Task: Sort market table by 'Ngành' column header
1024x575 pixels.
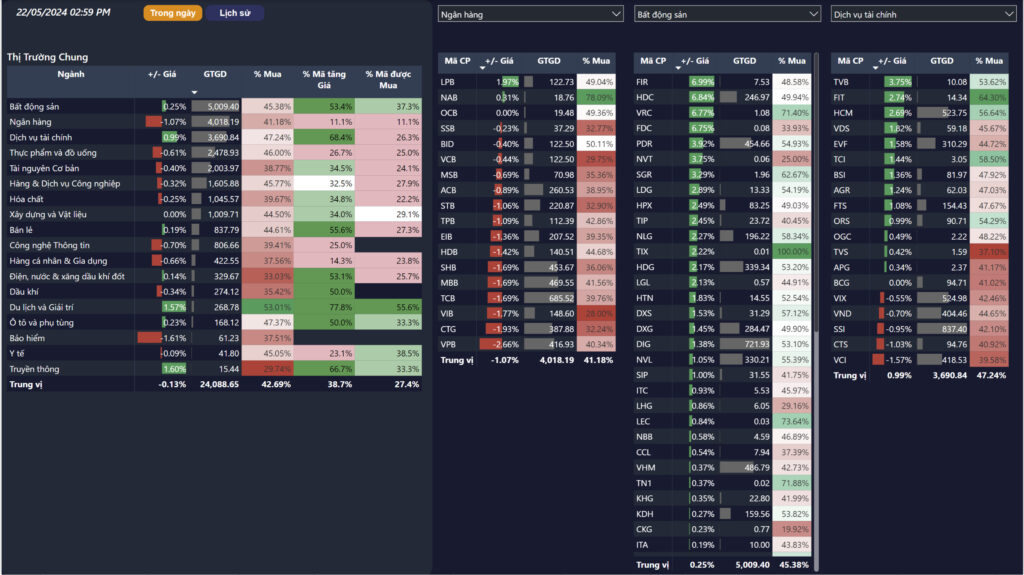Action: point(71,75)
